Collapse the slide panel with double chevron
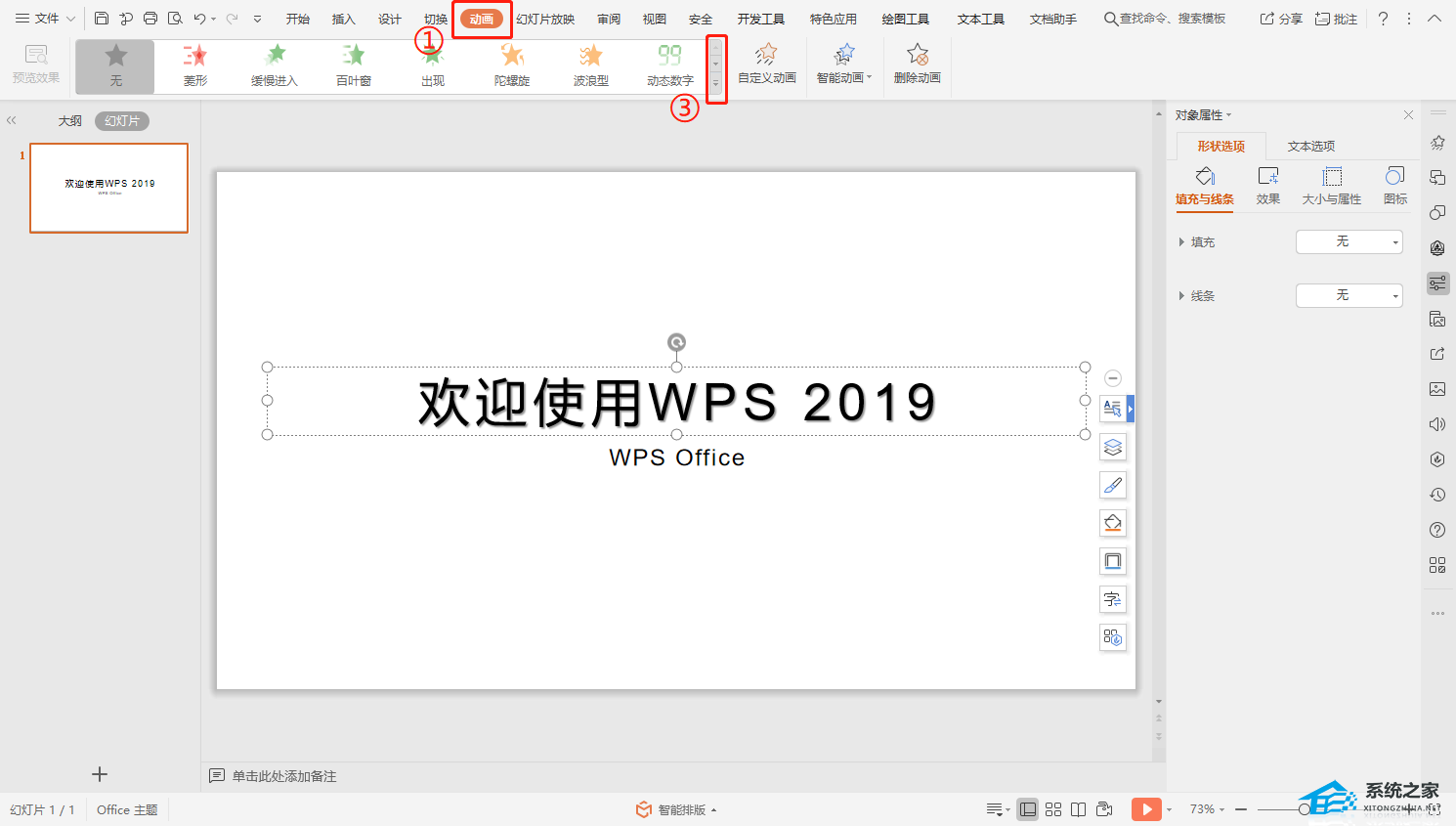The width and height of the screenshot is (1456, 826). tap(12, 120)
